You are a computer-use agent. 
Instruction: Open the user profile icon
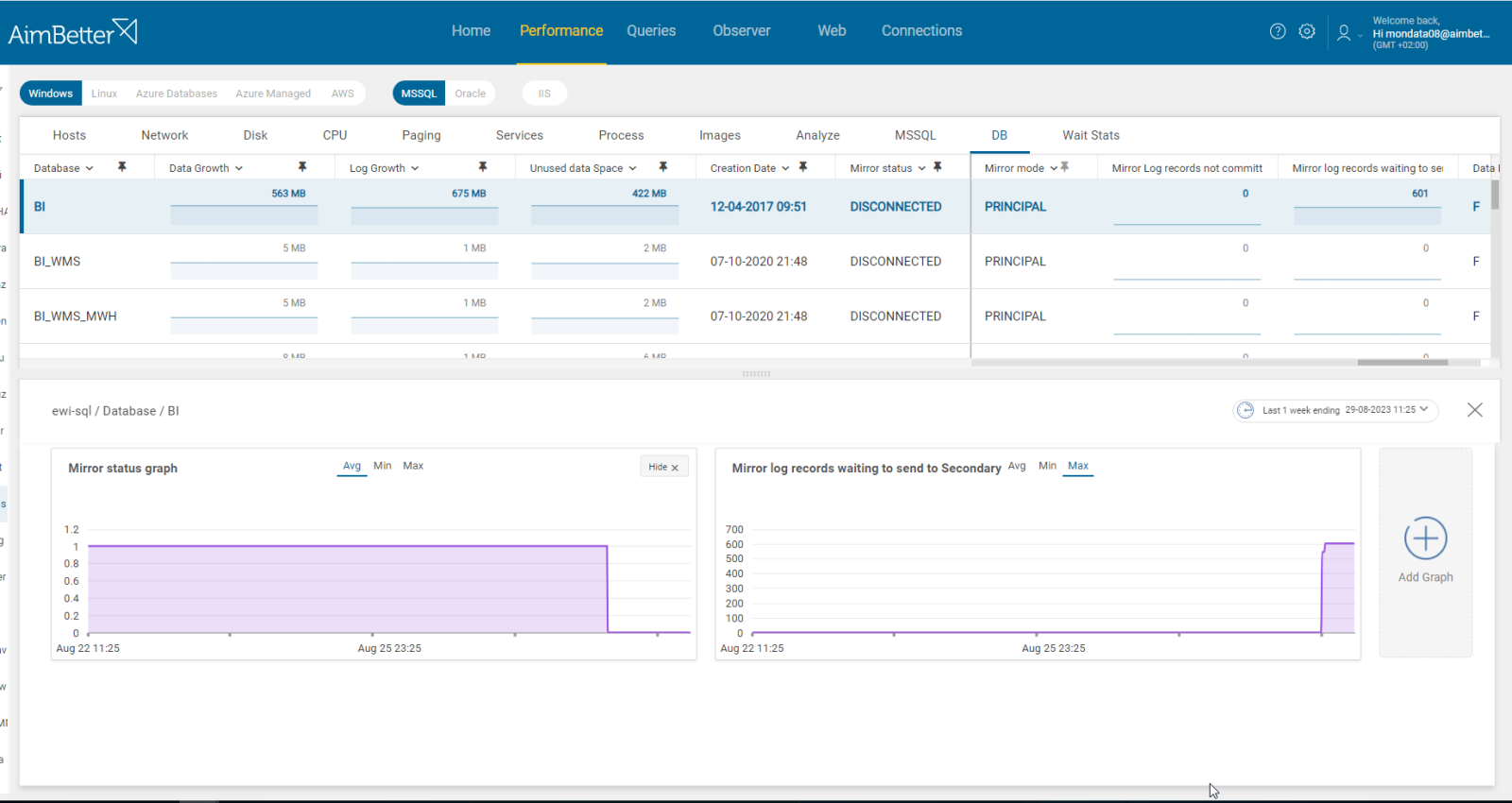(x=1344, y=33)
